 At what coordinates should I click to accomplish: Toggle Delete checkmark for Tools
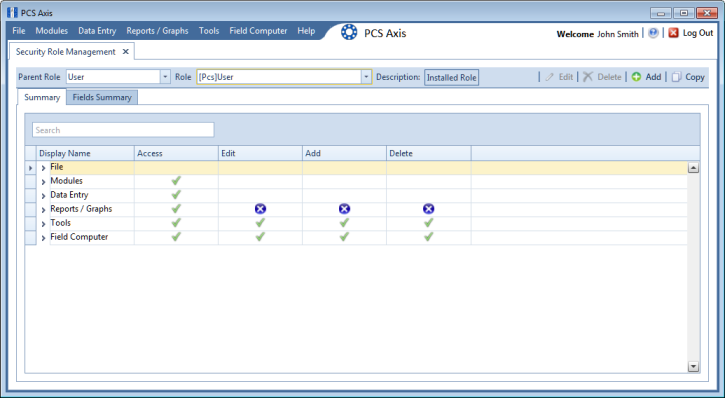pyautogui.click(x=429, y=223)
